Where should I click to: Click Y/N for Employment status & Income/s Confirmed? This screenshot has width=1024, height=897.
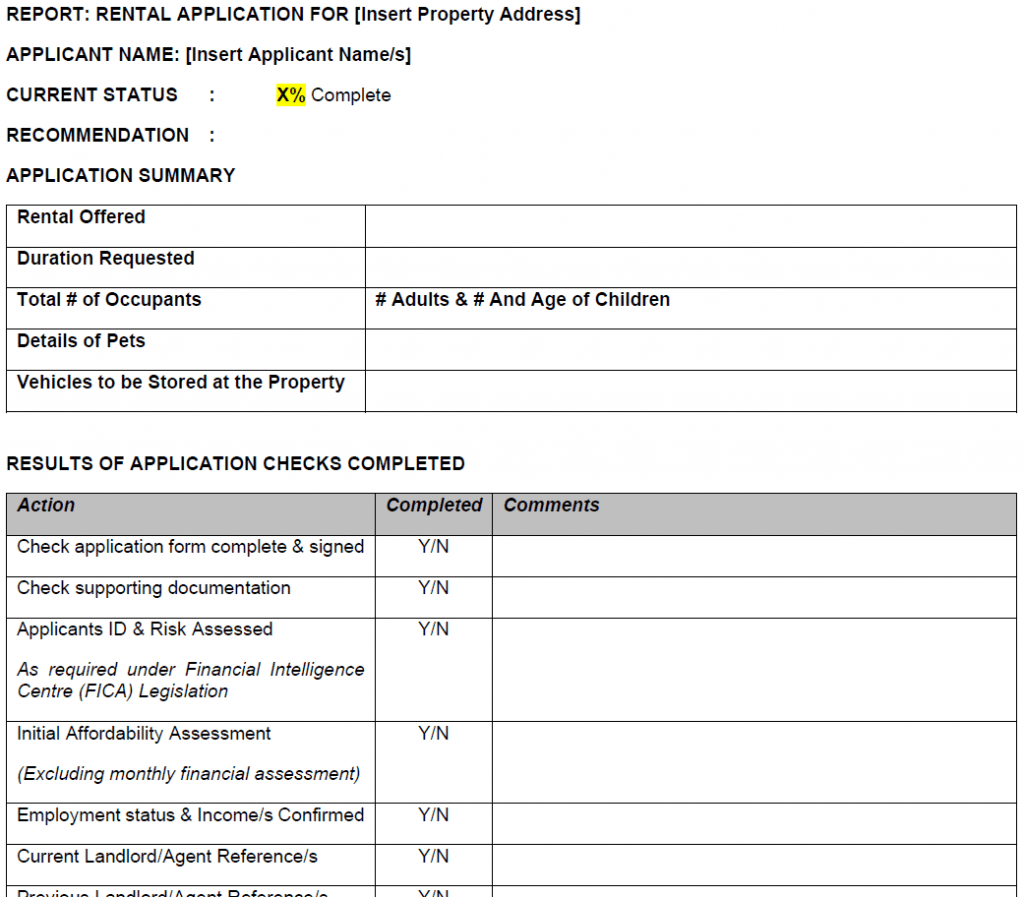[434, 815]
